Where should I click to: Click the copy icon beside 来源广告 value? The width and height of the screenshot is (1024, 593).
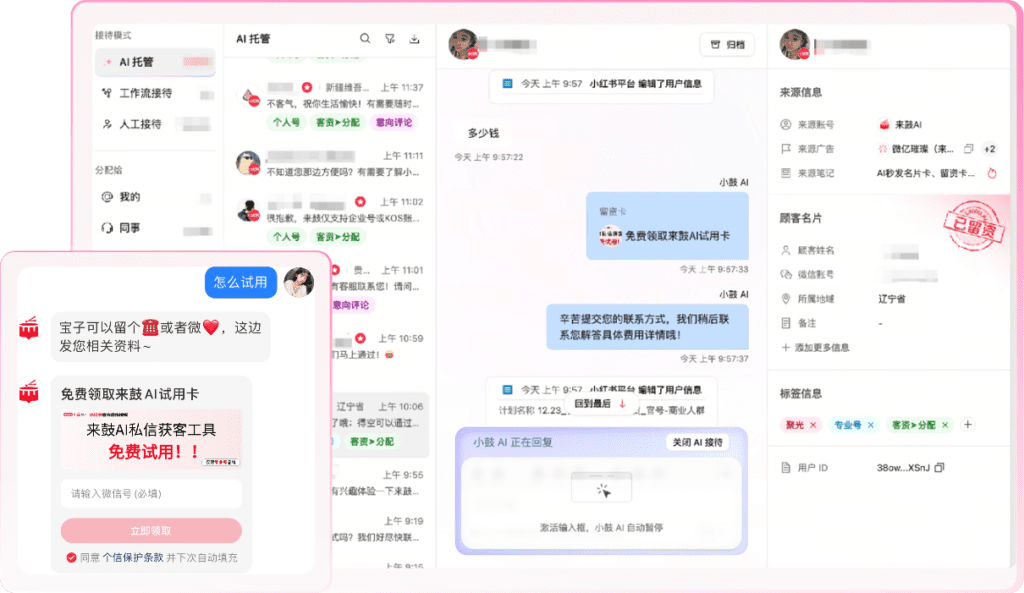tap(968, 149)
